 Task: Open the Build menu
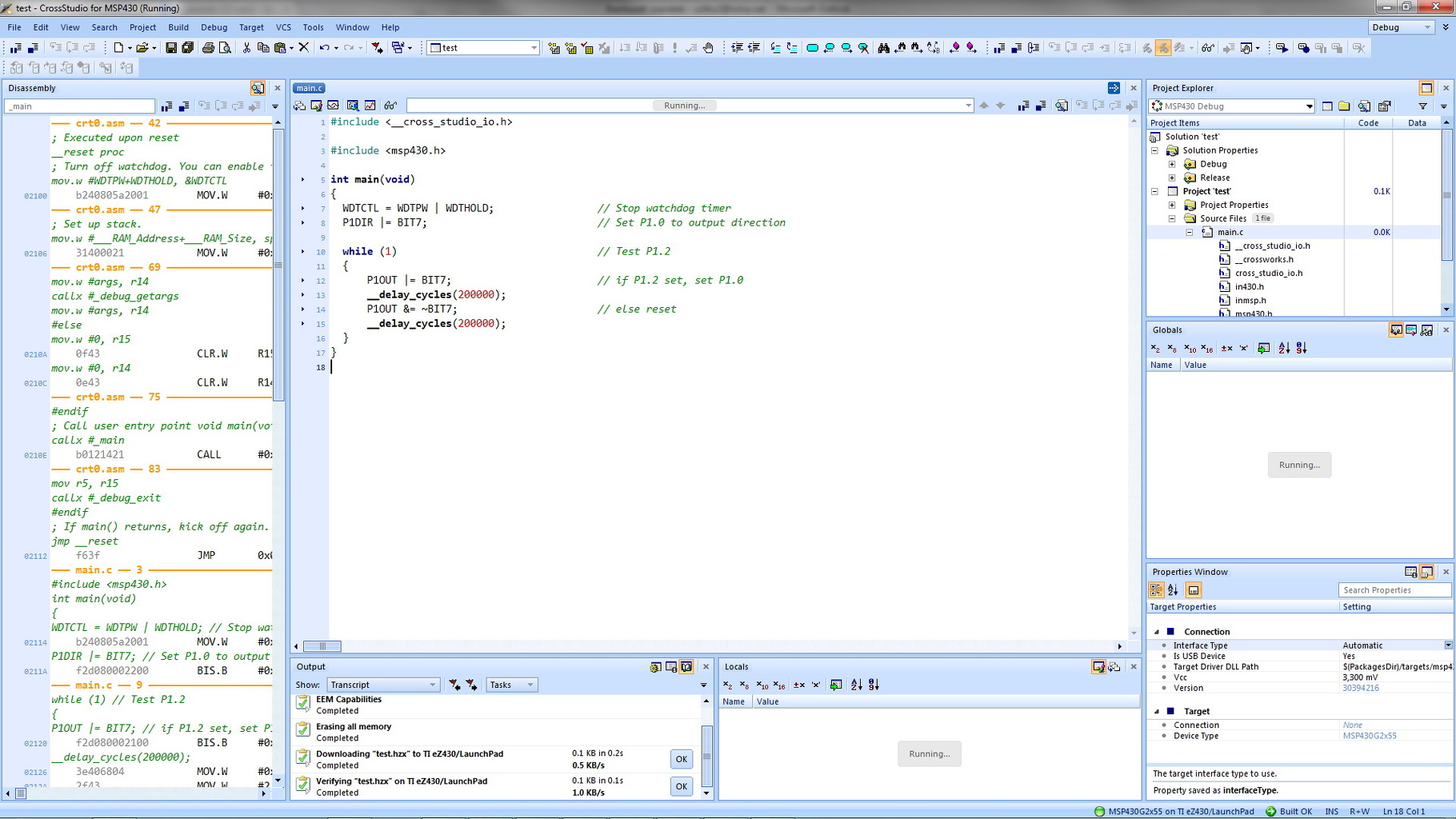178,27
